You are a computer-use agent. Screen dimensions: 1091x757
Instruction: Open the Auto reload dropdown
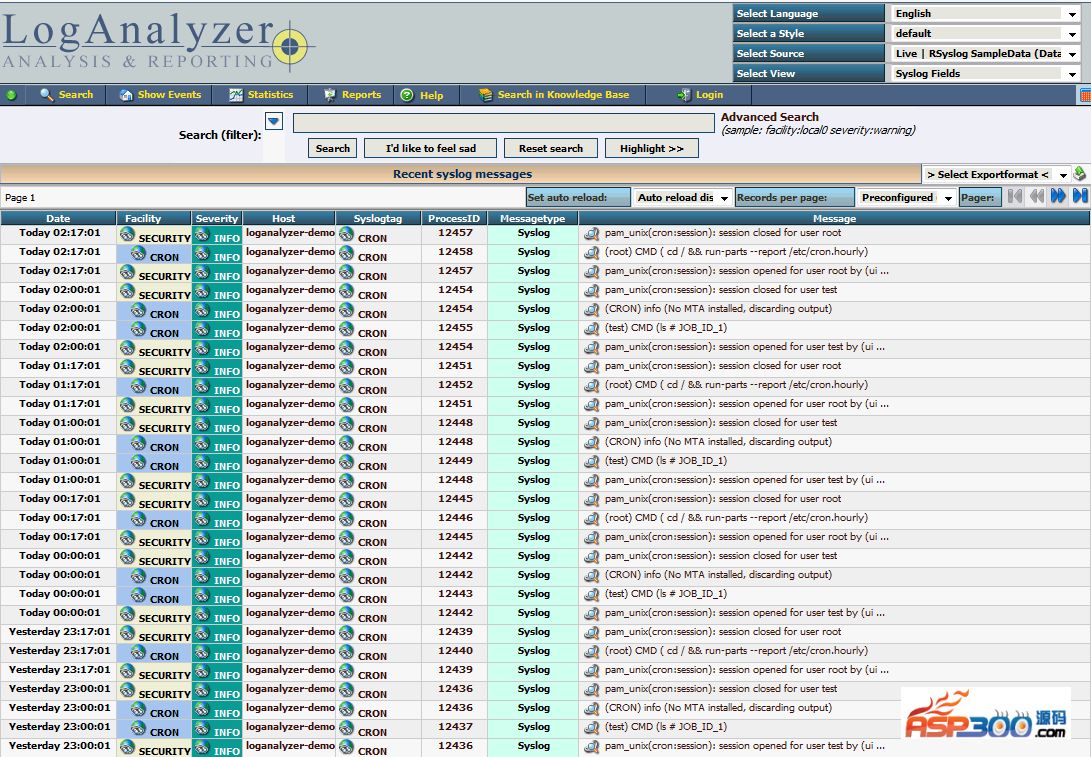tap(683, 197)
